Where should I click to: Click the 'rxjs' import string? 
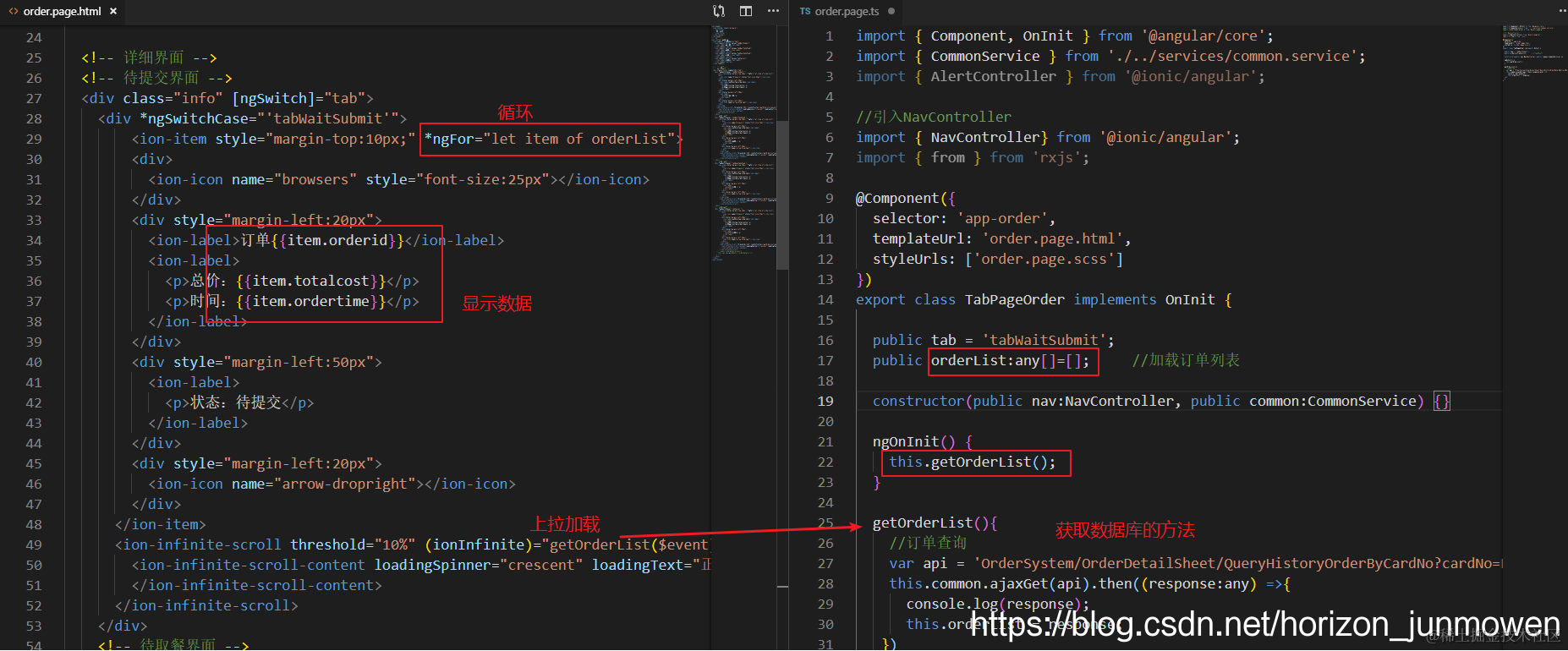pos(1056,157)
